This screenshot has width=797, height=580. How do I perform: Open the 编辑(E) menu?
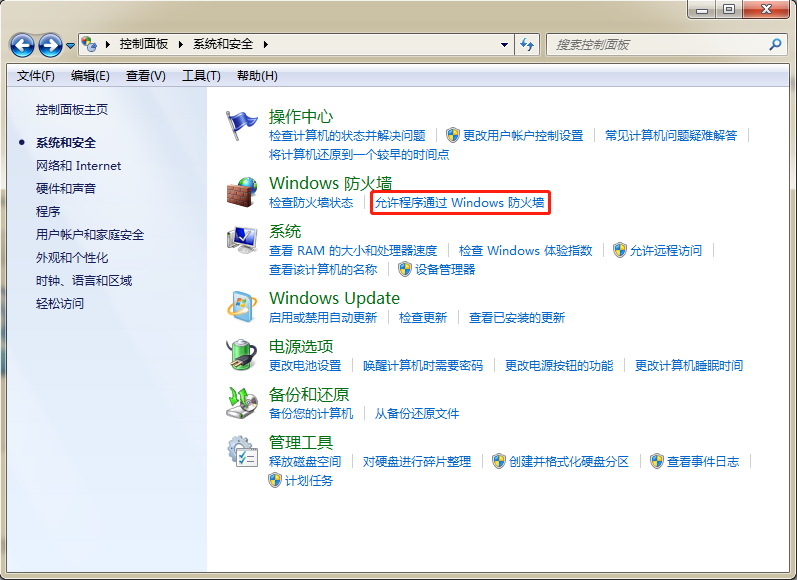90,76
